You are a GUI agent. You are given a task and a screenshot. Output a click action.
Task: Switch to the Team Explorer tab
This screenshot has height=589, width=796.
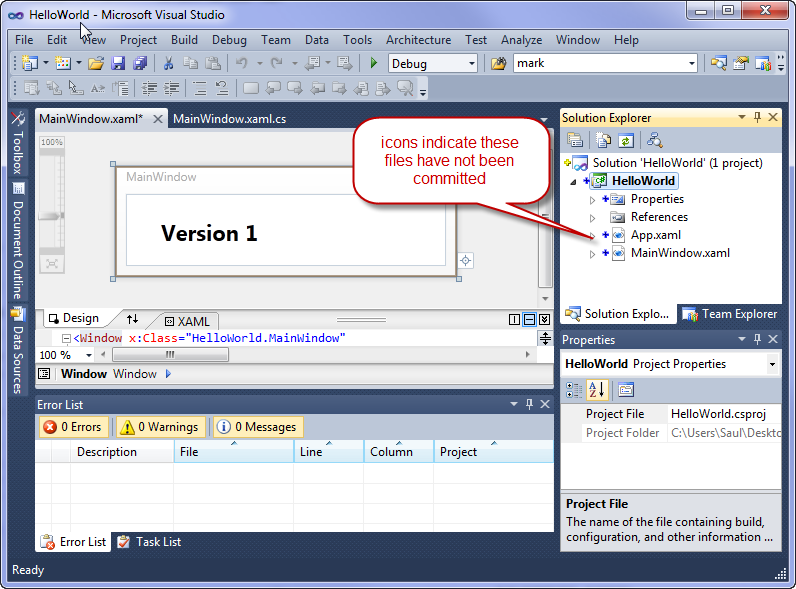pyautogui.click(x=729, y=314)
